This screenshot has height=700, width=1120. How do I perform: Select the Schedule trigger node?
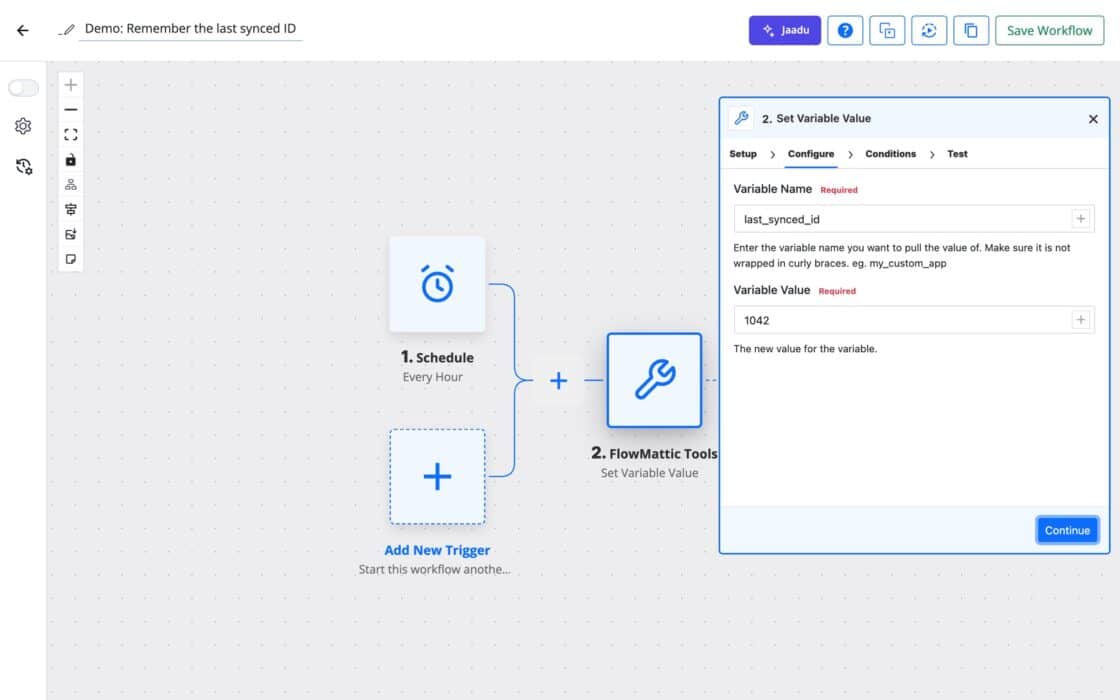(437, 284)
